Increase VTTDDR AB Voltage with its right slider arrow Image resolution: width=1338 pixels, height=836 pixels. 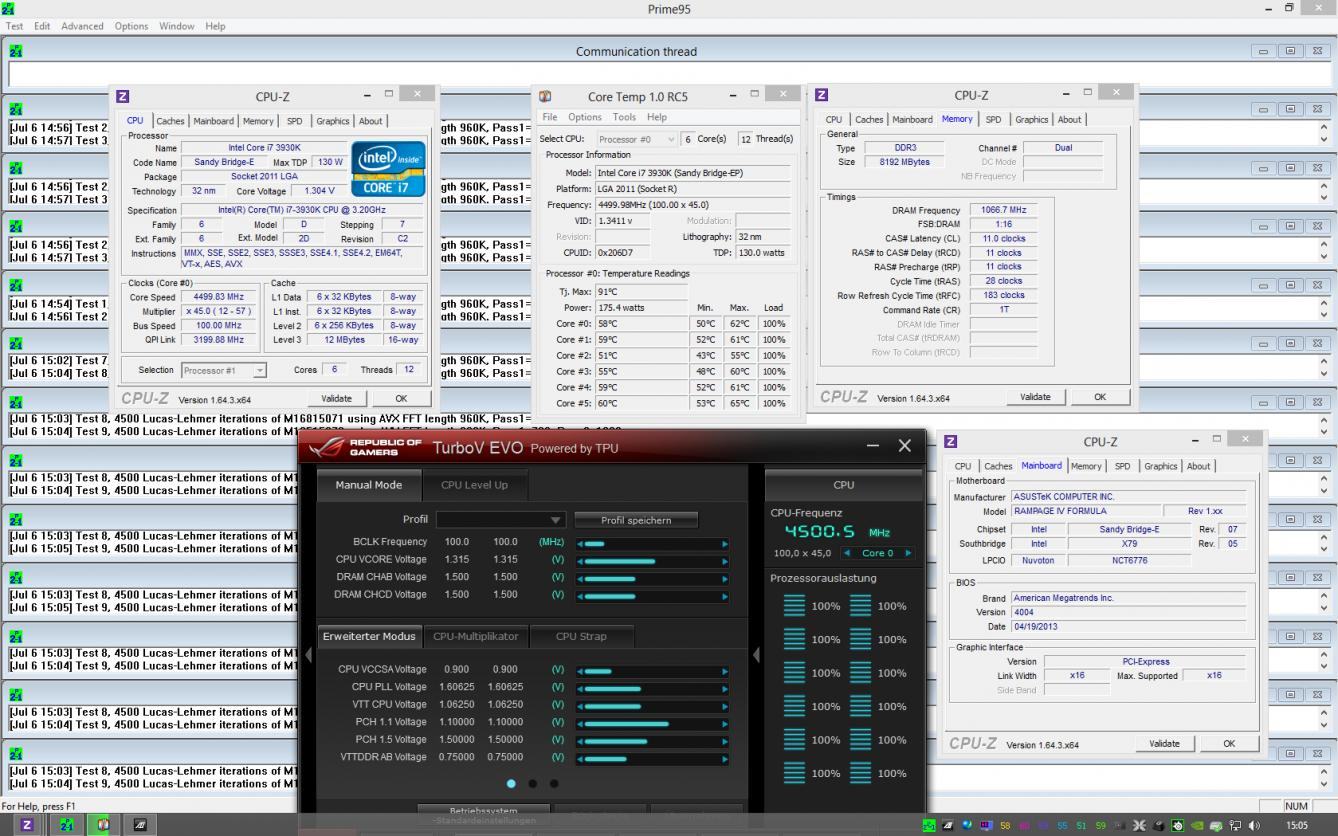pyautogui.click(x=725, y=759)
